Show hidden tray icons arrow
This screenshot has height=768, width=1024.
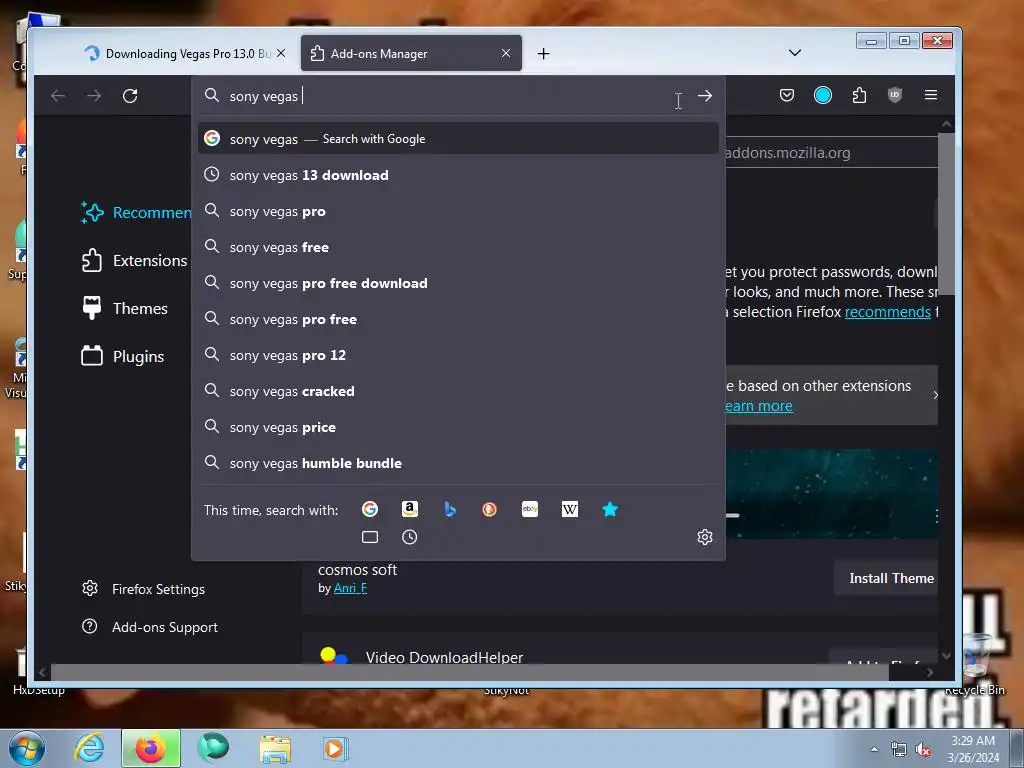click(x=874, y=749)
